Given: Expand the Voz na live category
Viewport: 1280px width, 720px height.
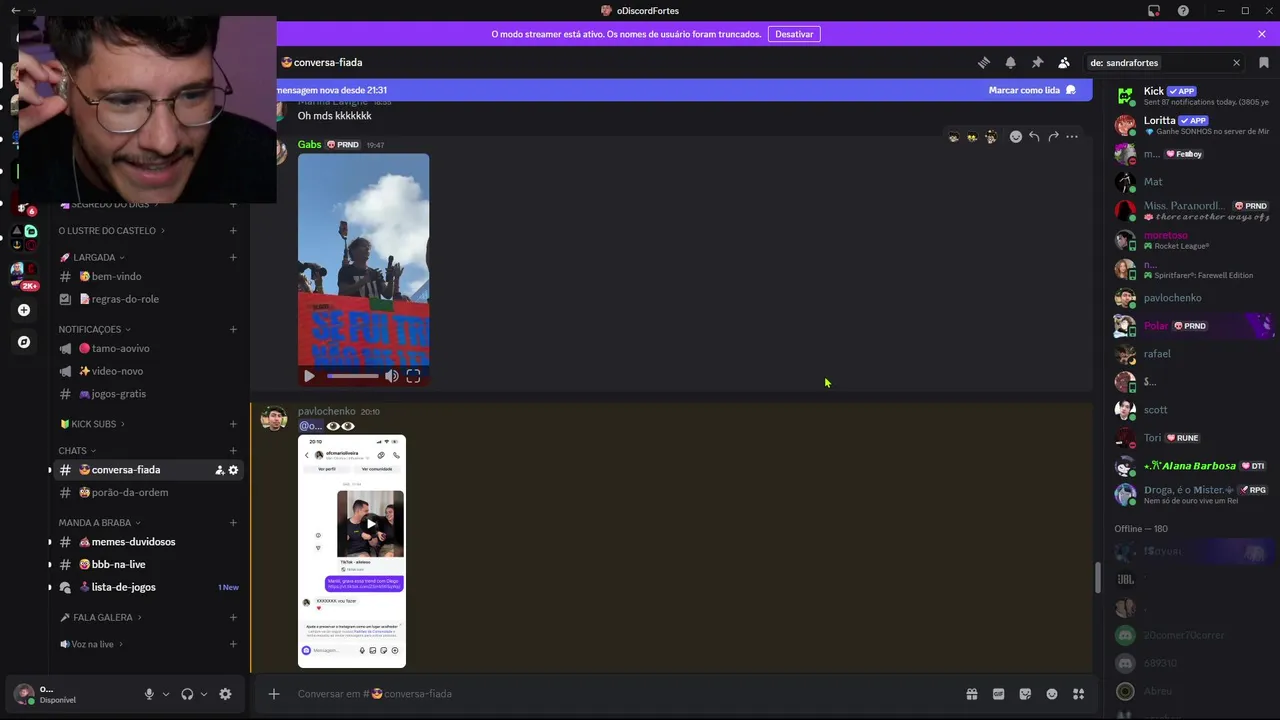Looking at the screenshot, I should pos(91,644).
